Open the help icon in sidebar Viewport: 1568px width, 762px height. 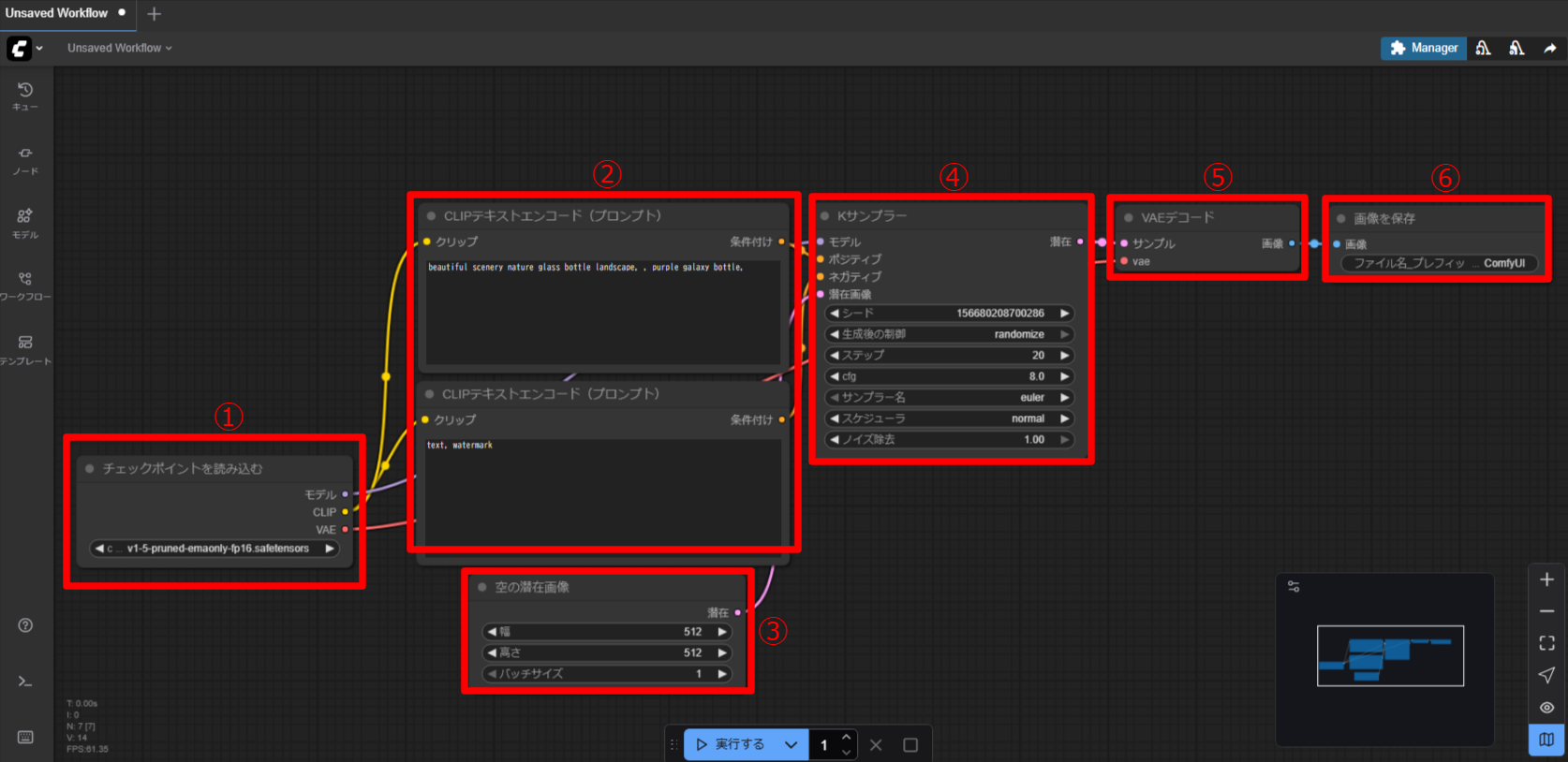[25, 625]
